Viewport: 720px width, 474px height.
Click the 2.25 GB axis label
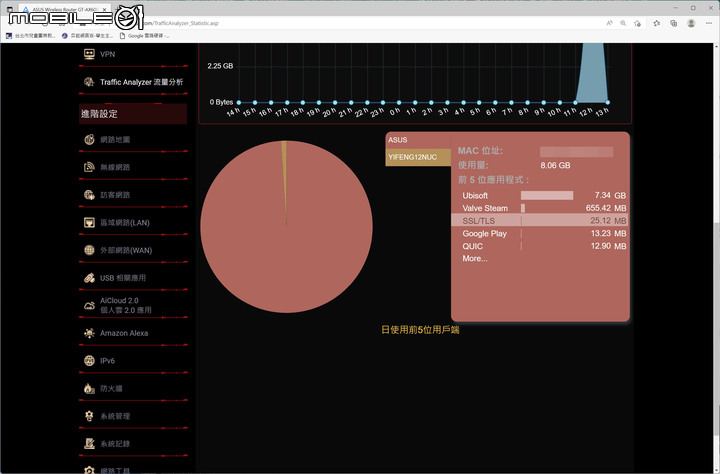click(x=220, y=66)
